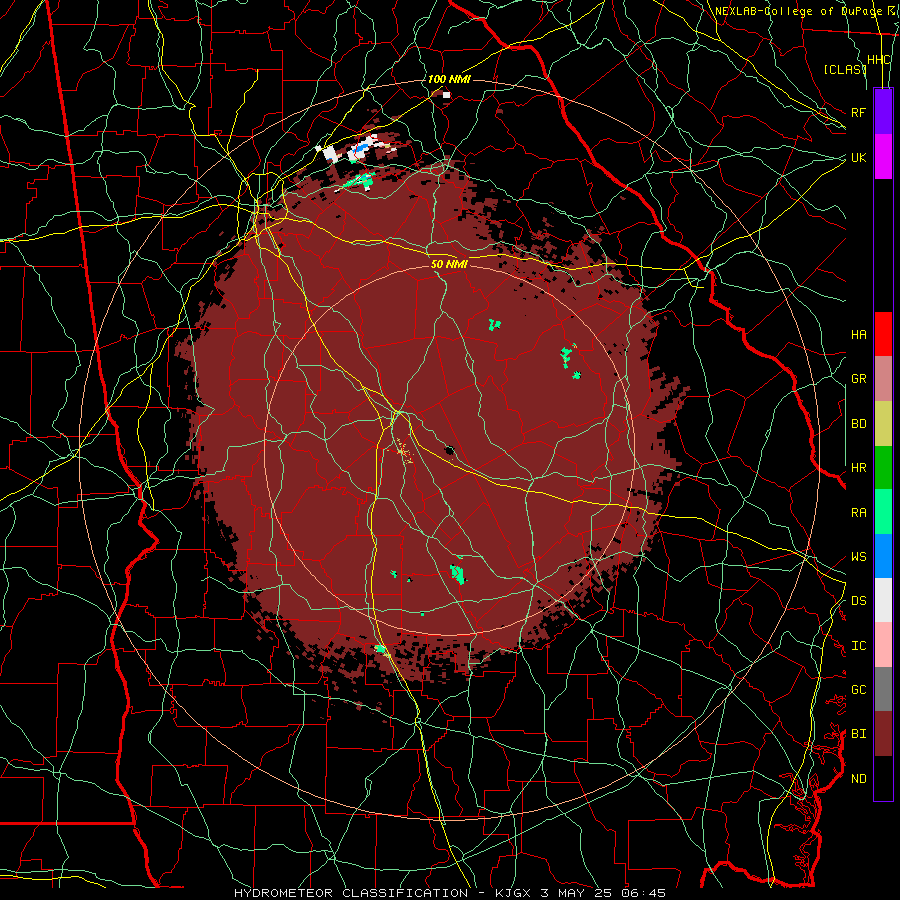Click the brown BI legend color swatch

click(x=883, y=734)
